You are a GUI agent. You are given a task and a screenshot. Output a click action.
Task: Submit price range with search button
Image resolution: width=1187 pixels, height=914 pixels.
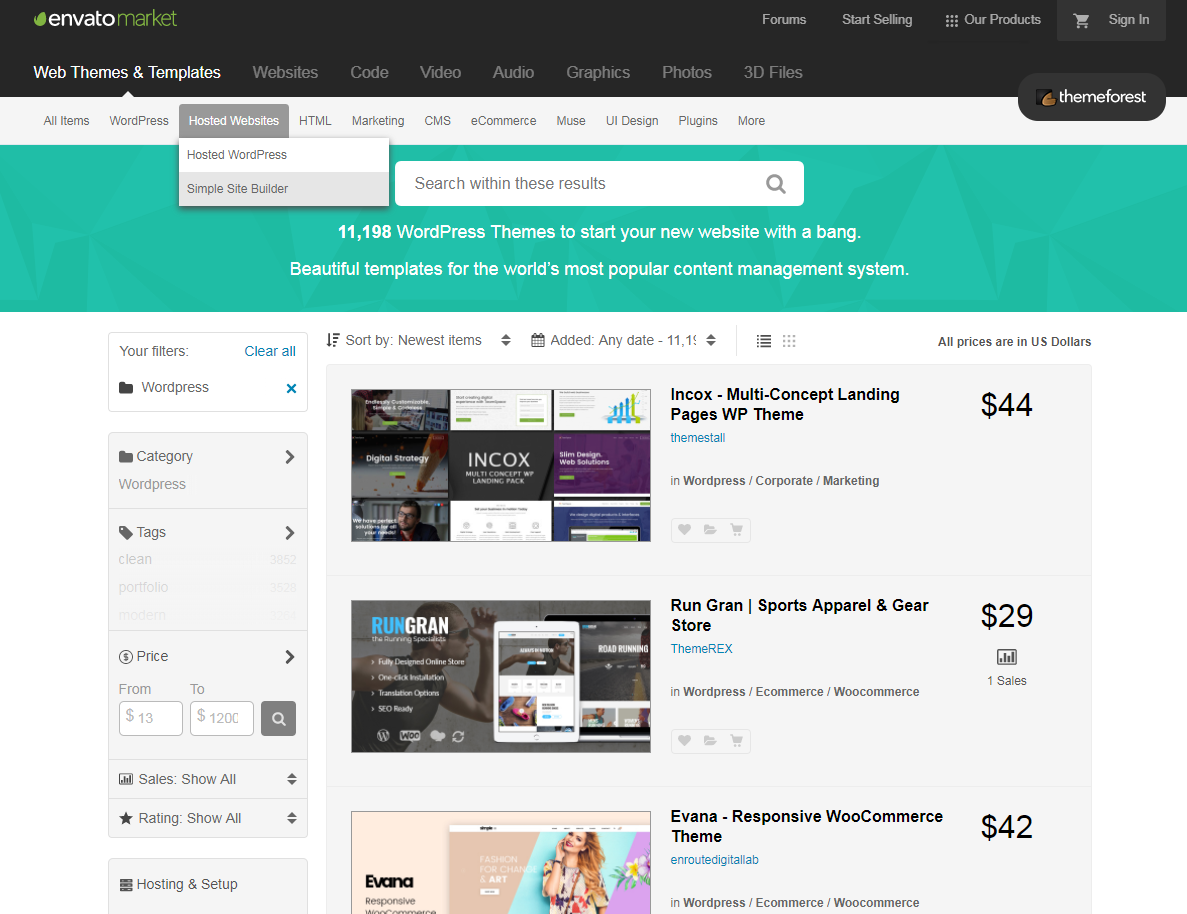coord(279,719)
